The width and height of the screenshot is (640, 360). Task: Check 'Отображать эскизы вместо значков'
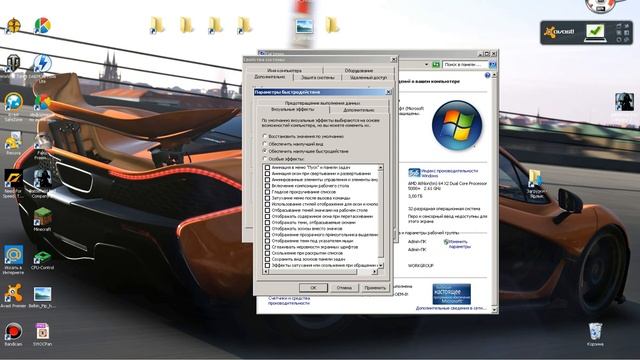click(x=267, y=229)
